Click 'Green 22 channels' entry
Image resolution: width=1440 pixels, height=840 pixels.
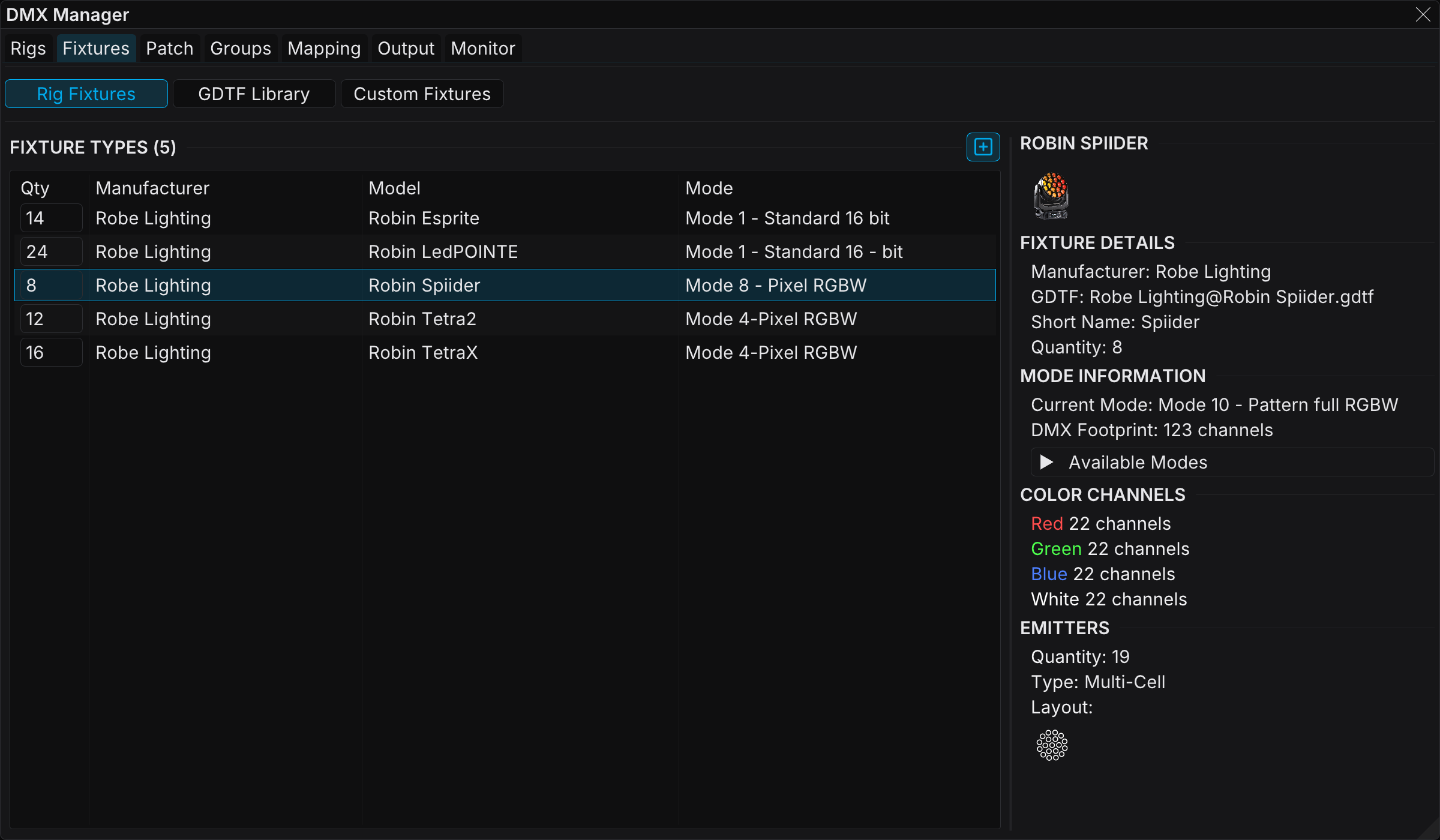(x=1110, y=548)
